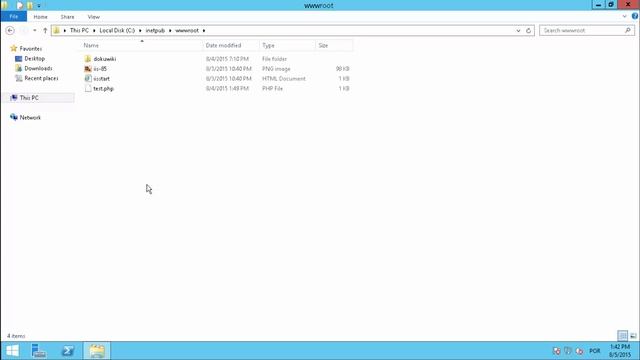Launch Server Manager from the taskbar
Screen dimensions: 640x360
click(39, 351)
